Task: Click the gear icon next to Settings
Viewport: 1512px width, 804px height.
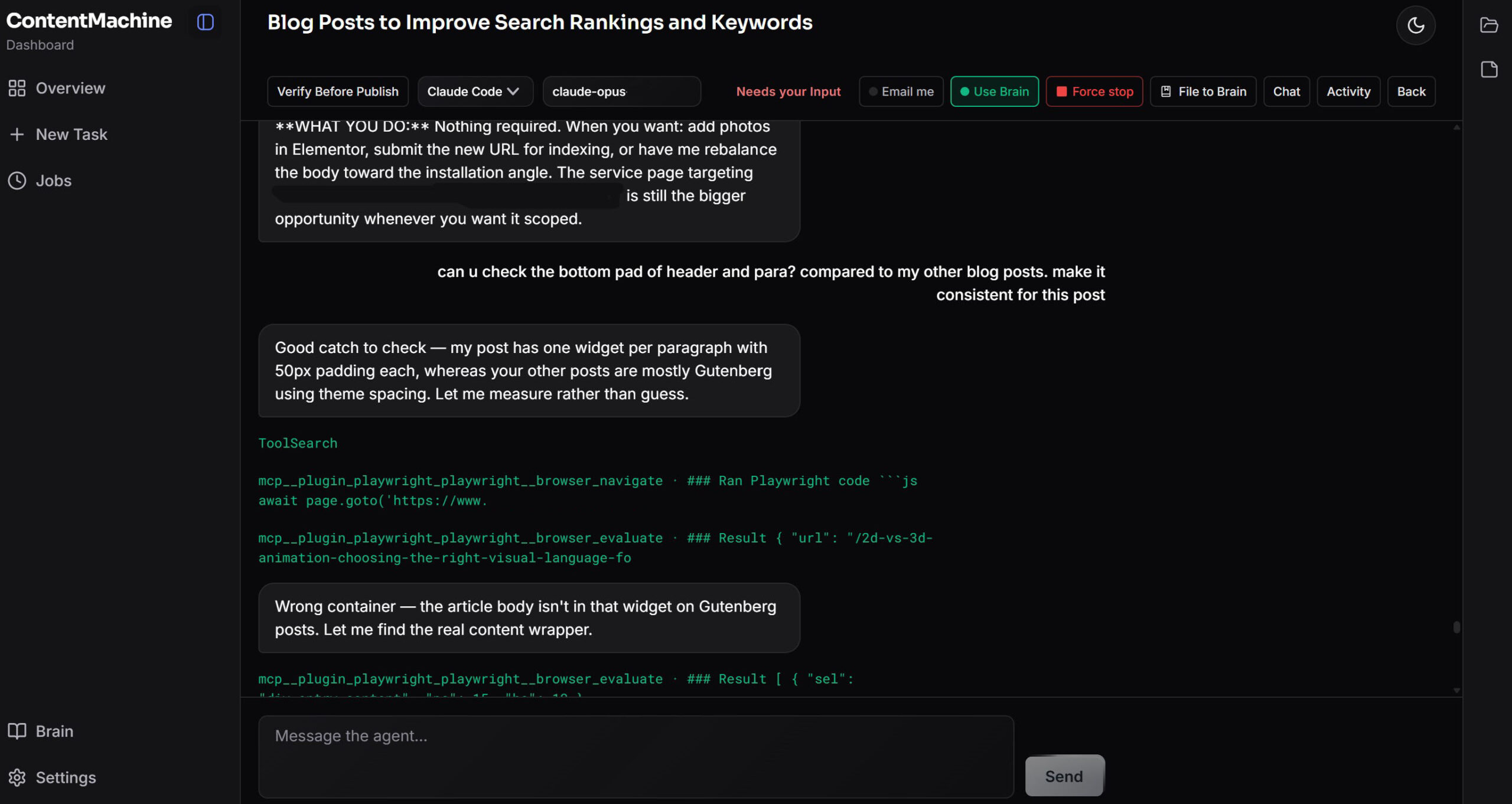Action: click(17, 777)
